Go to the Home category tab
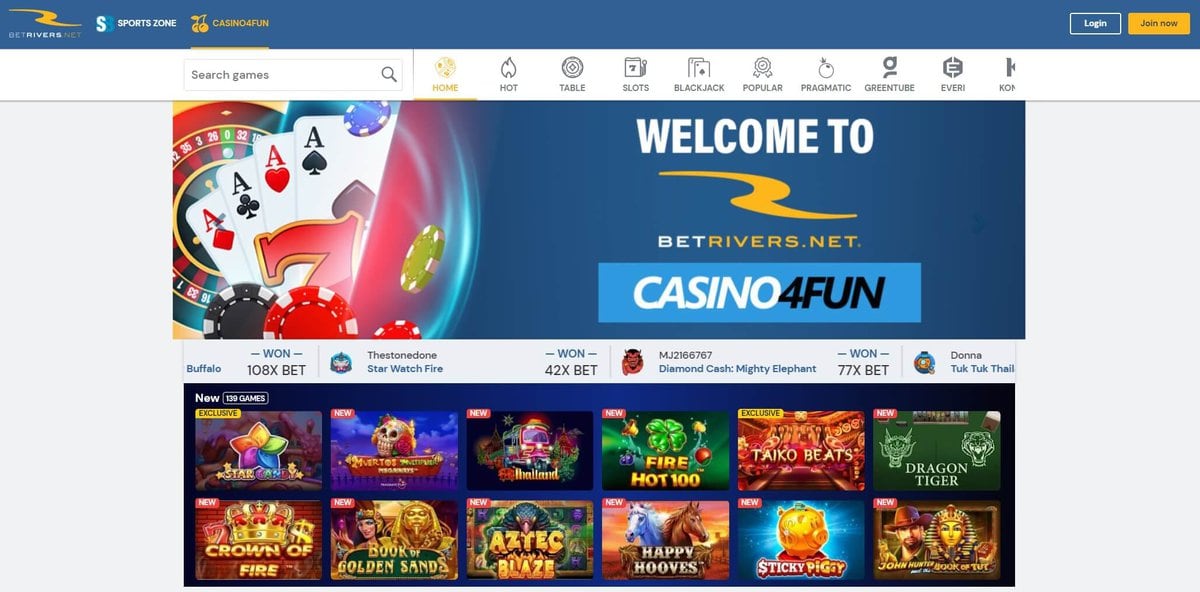 [445, 75]
